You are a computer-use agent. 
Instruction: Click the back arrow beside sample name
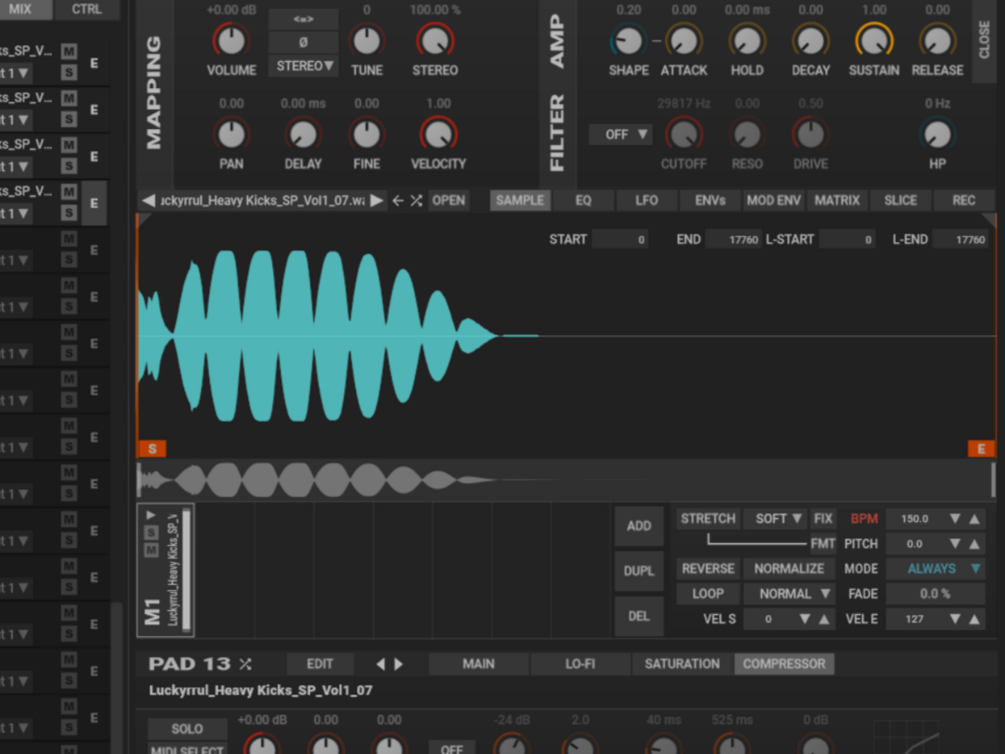pyautogui.click(x=398, y=201)
